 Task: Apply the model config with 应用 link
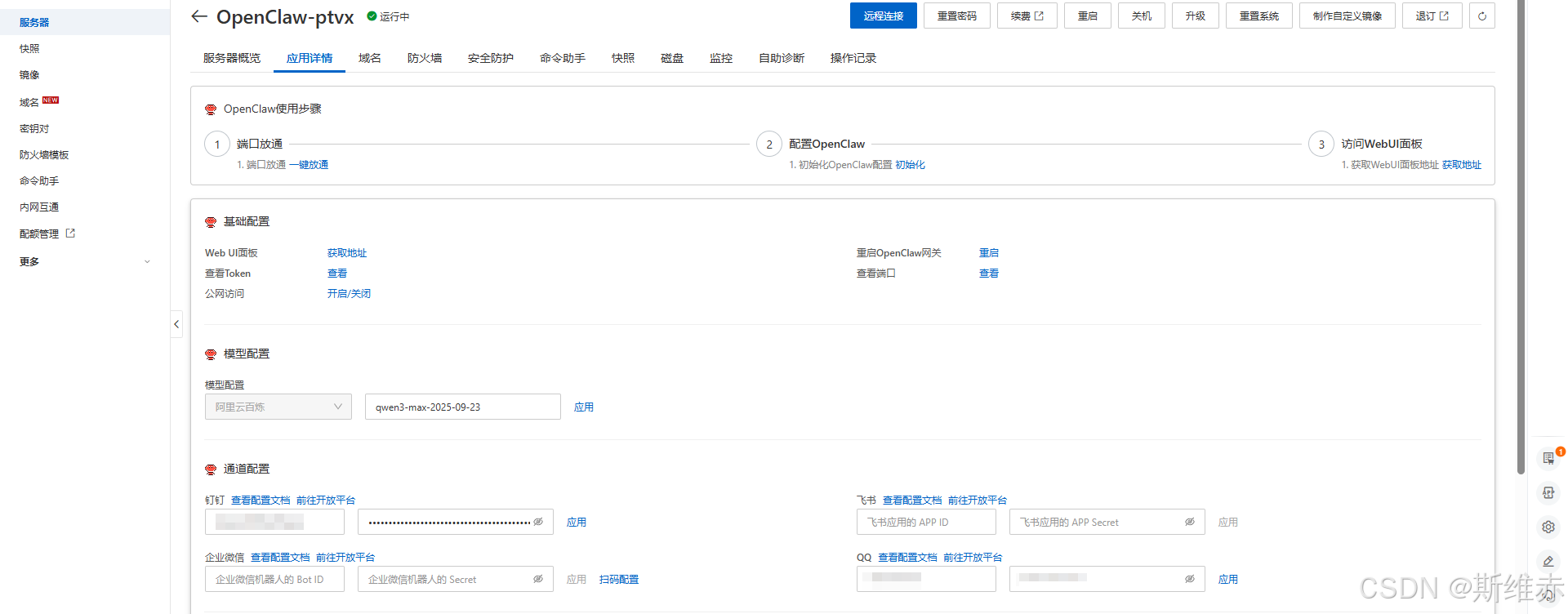584,407
